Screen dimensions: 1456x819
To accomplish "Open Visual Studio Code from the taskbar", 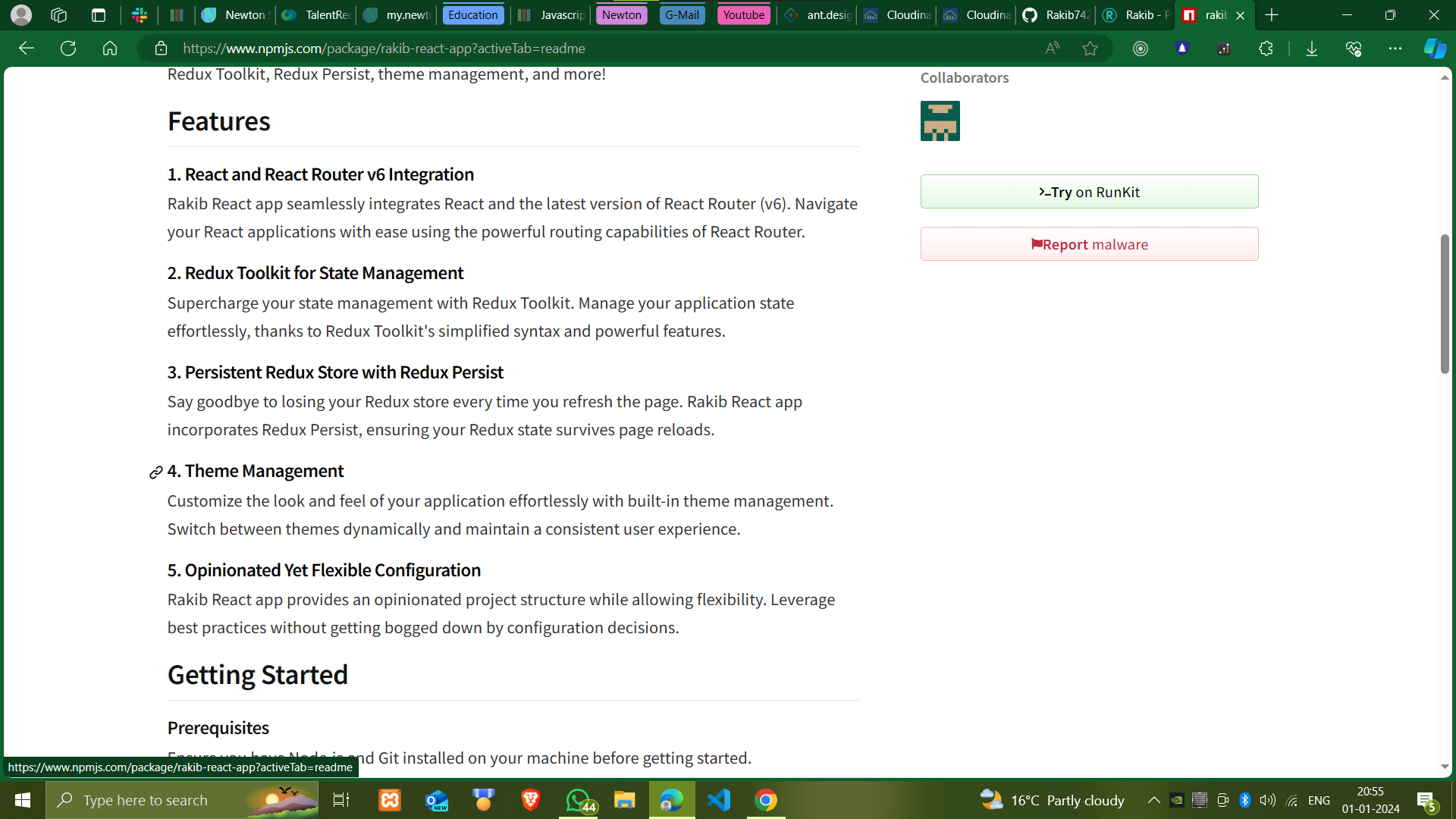I will coord(719,800).
